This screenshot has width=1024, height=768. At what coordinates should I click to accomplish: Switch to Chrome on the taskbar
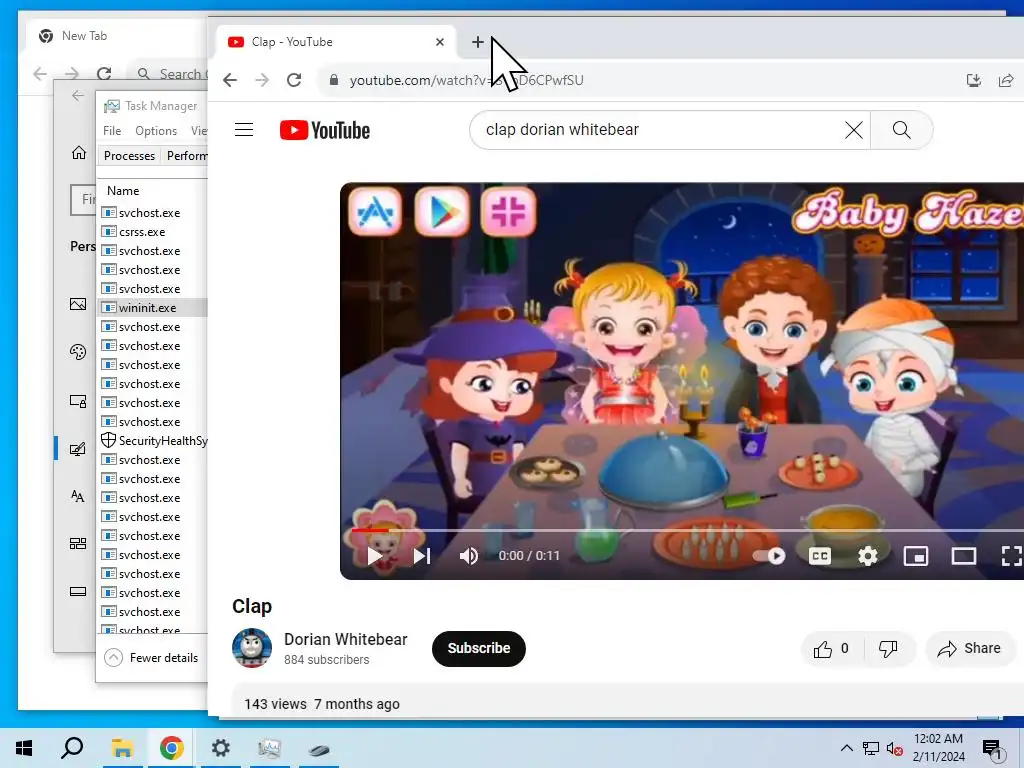click(171, 748)
